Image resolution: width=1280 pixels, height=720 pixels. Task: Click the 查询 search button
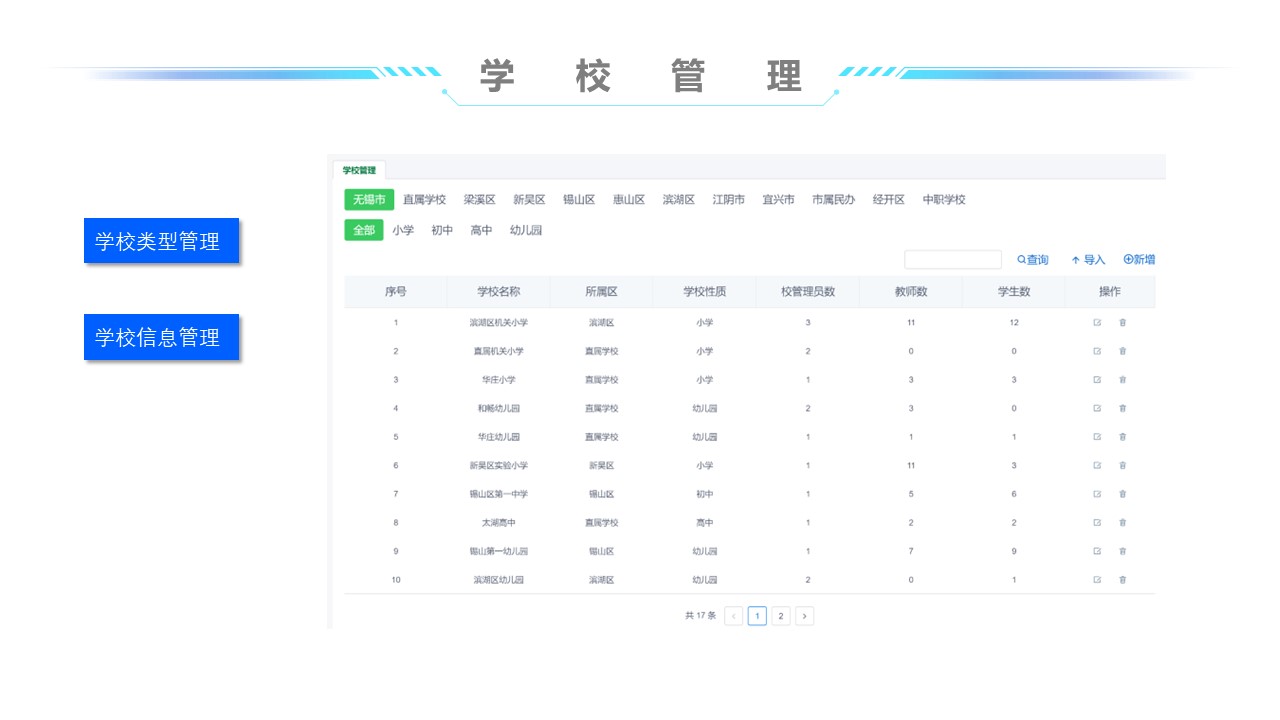tap(1033, 260)
